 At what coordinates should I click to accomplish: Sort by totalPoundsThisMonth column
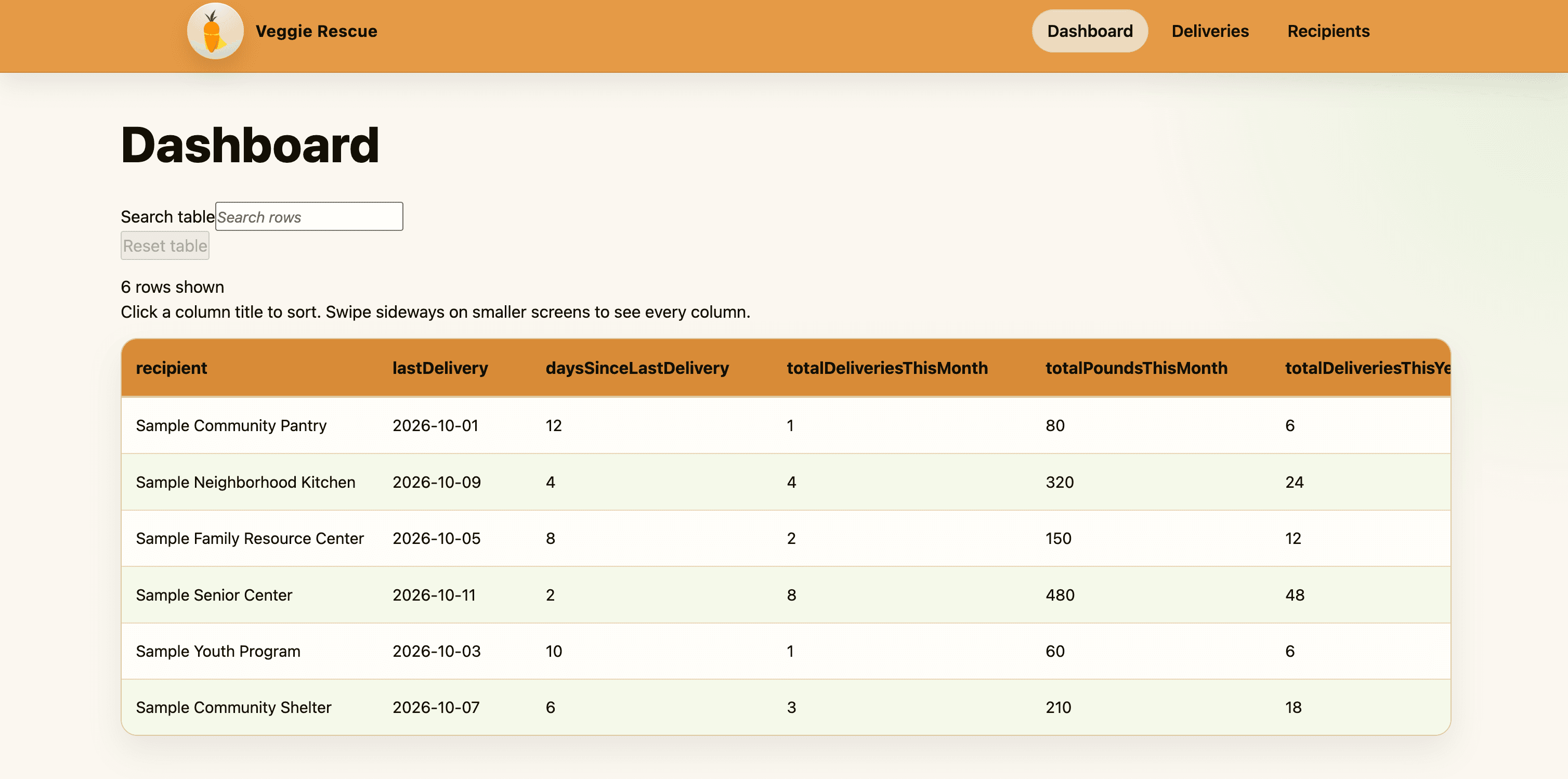click(x=1136, y=368)
